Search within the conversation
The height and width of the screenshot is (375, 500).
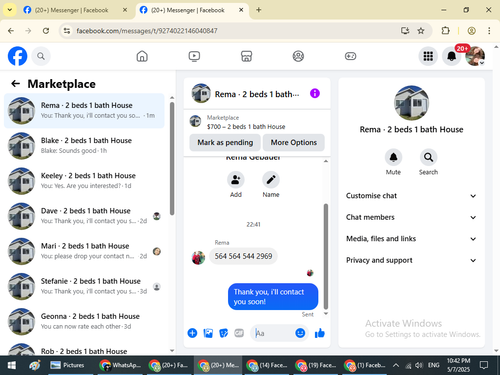[428, 157]
